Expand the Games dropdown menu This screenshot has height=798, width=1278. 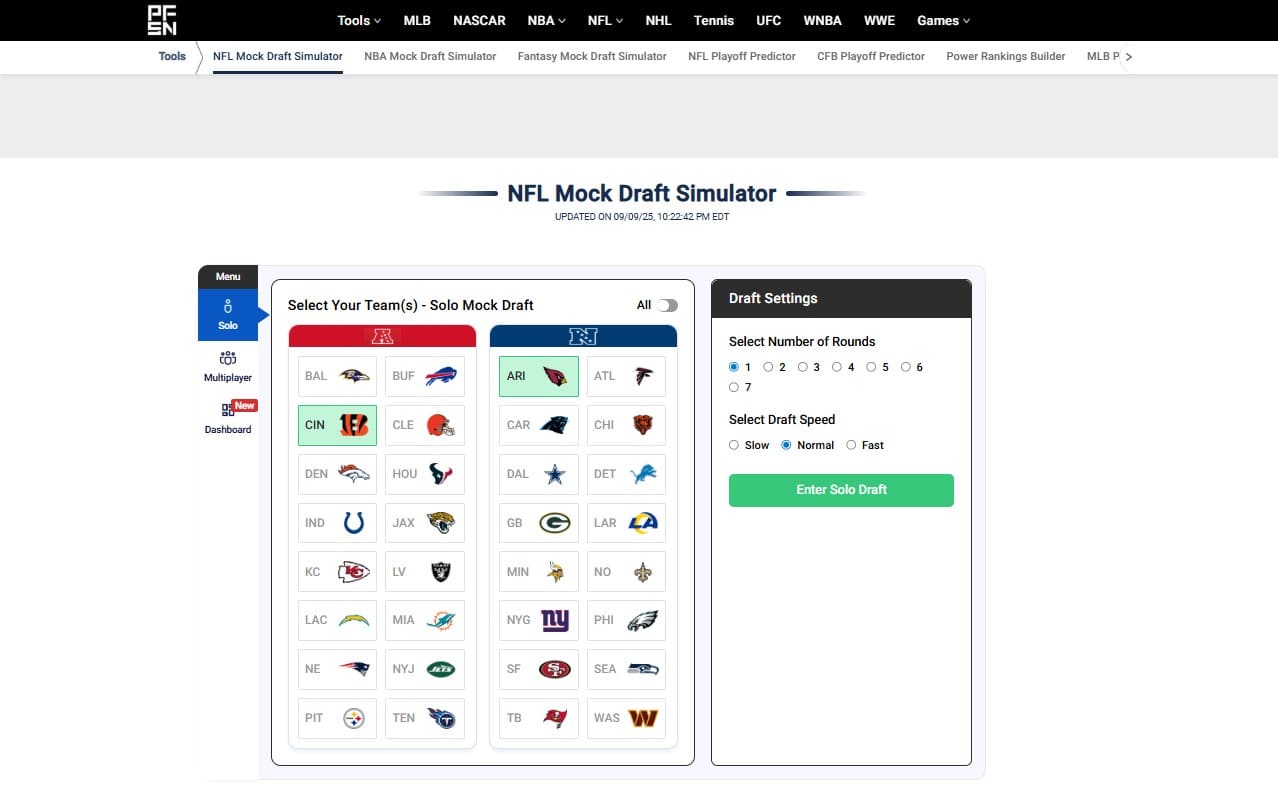(943, 20)
